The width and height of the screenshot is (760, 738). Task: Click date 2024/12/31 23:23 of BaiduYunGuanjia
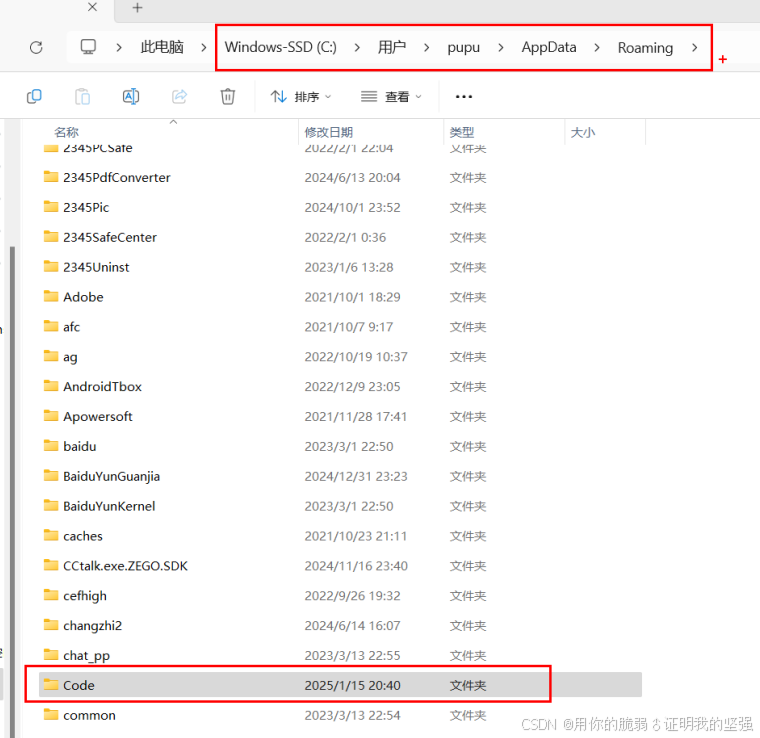coord(356,476)
